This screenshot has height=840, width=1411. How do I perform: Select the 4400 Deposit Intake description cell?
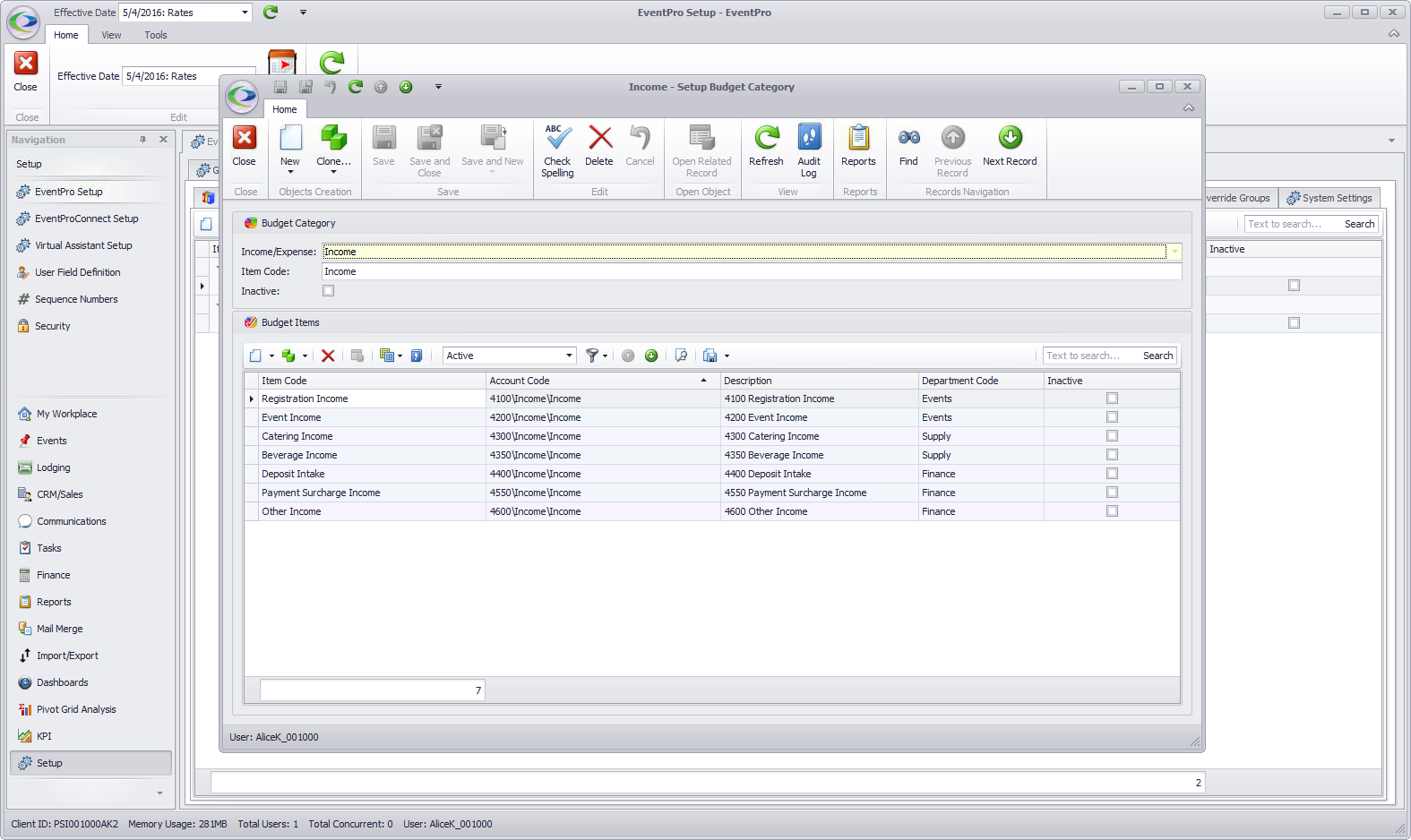point(820,474)
